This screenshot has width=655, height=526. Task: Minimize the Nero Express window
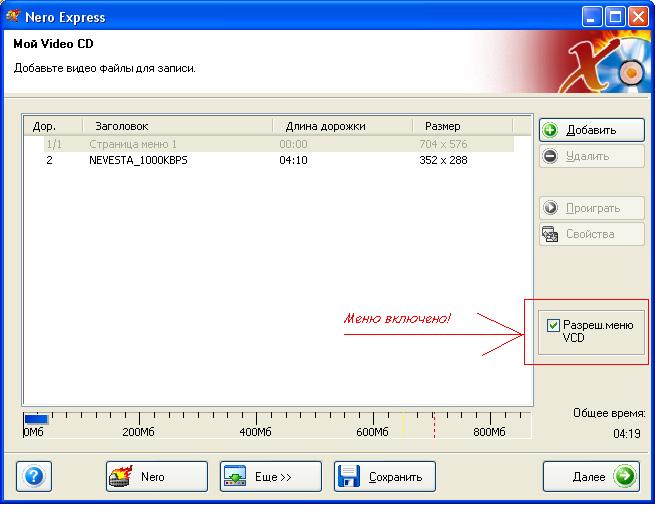click(x=592, y=17)
